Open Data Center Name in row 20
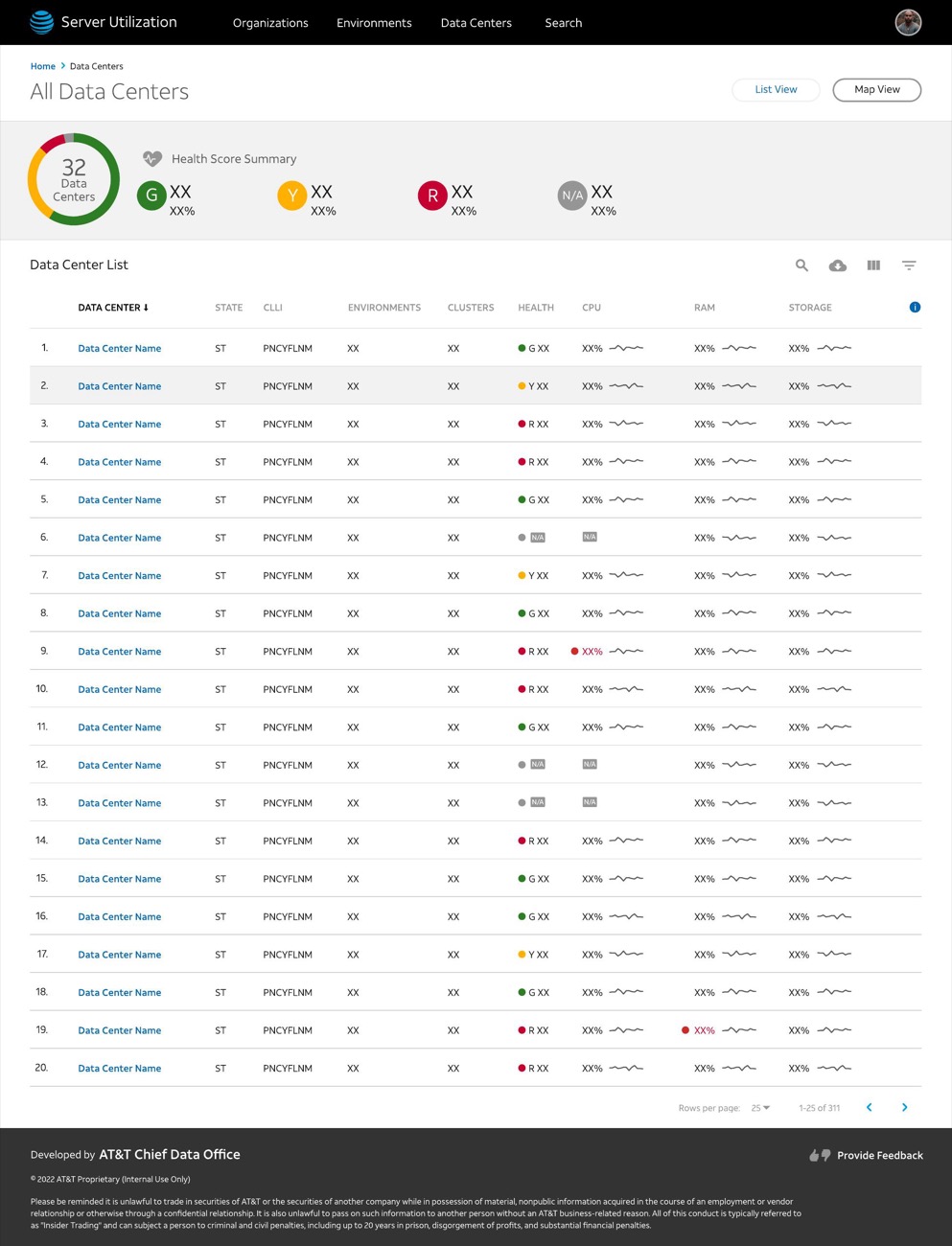Image resolution: width=952 pixels, height=1246 pixels. pos(120,1068)
